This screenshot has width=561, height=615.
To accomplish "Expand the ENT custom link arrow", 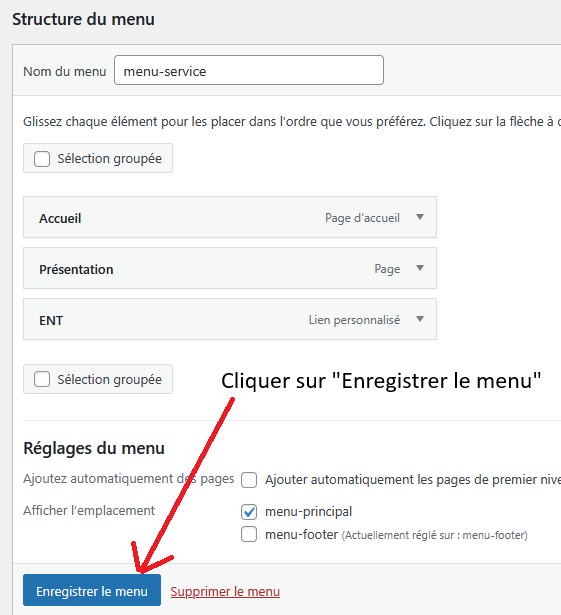I will pyautogui.click(x=420, y=319).
